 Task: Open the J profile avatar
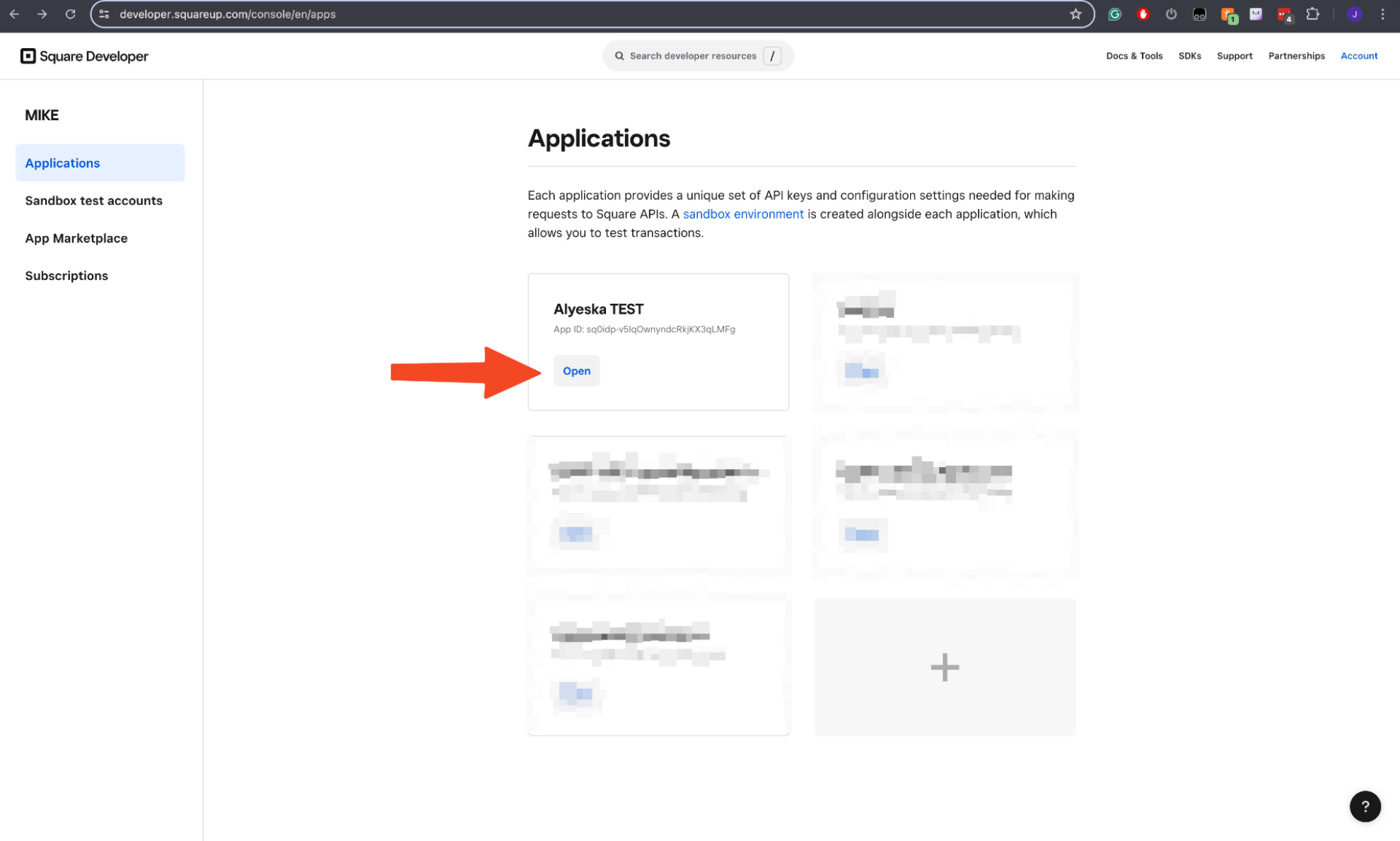1354,14
